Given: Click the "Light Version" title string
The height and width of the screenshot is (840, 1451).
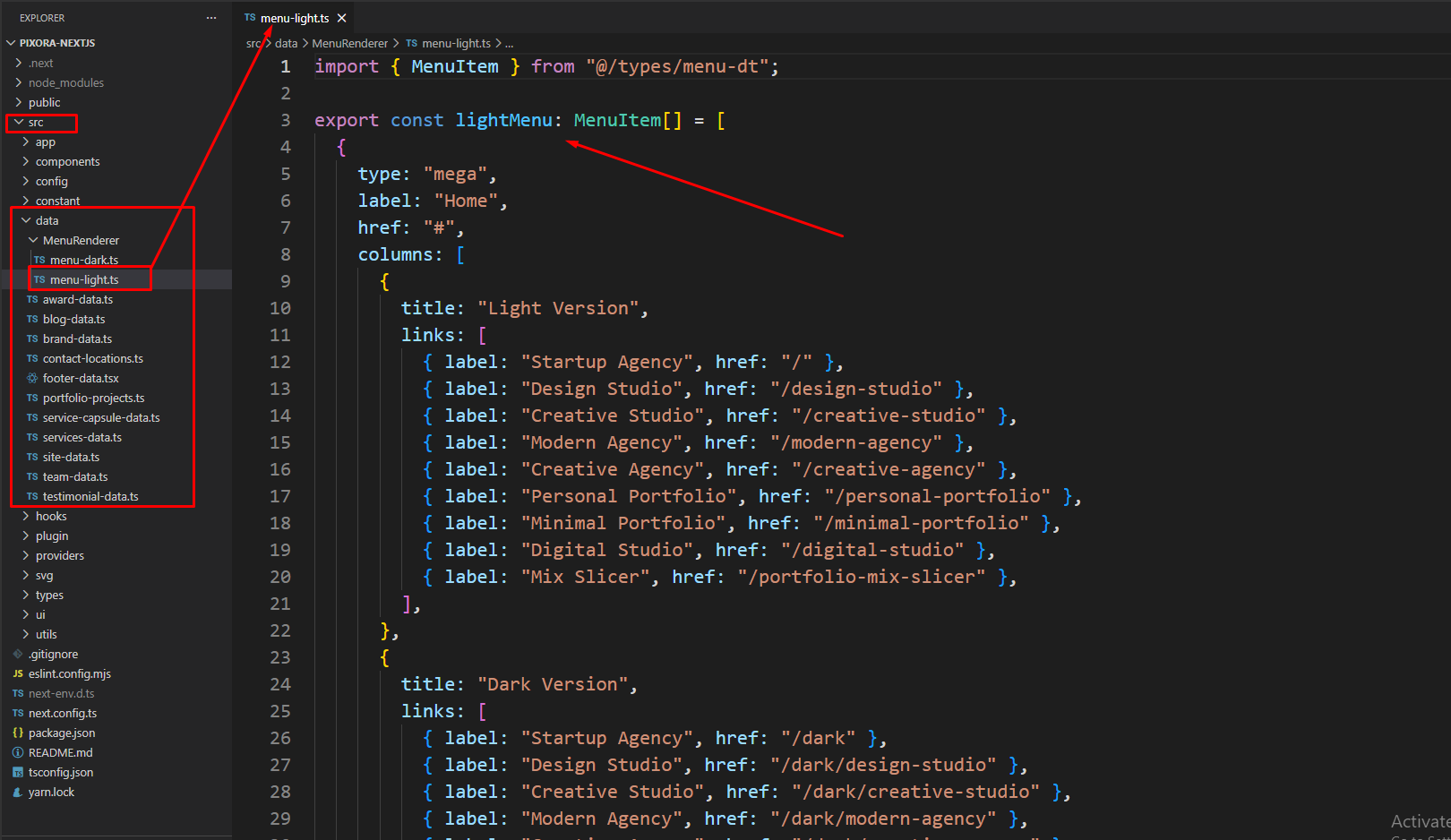Looking at the screenshot, I should [557, 308].
